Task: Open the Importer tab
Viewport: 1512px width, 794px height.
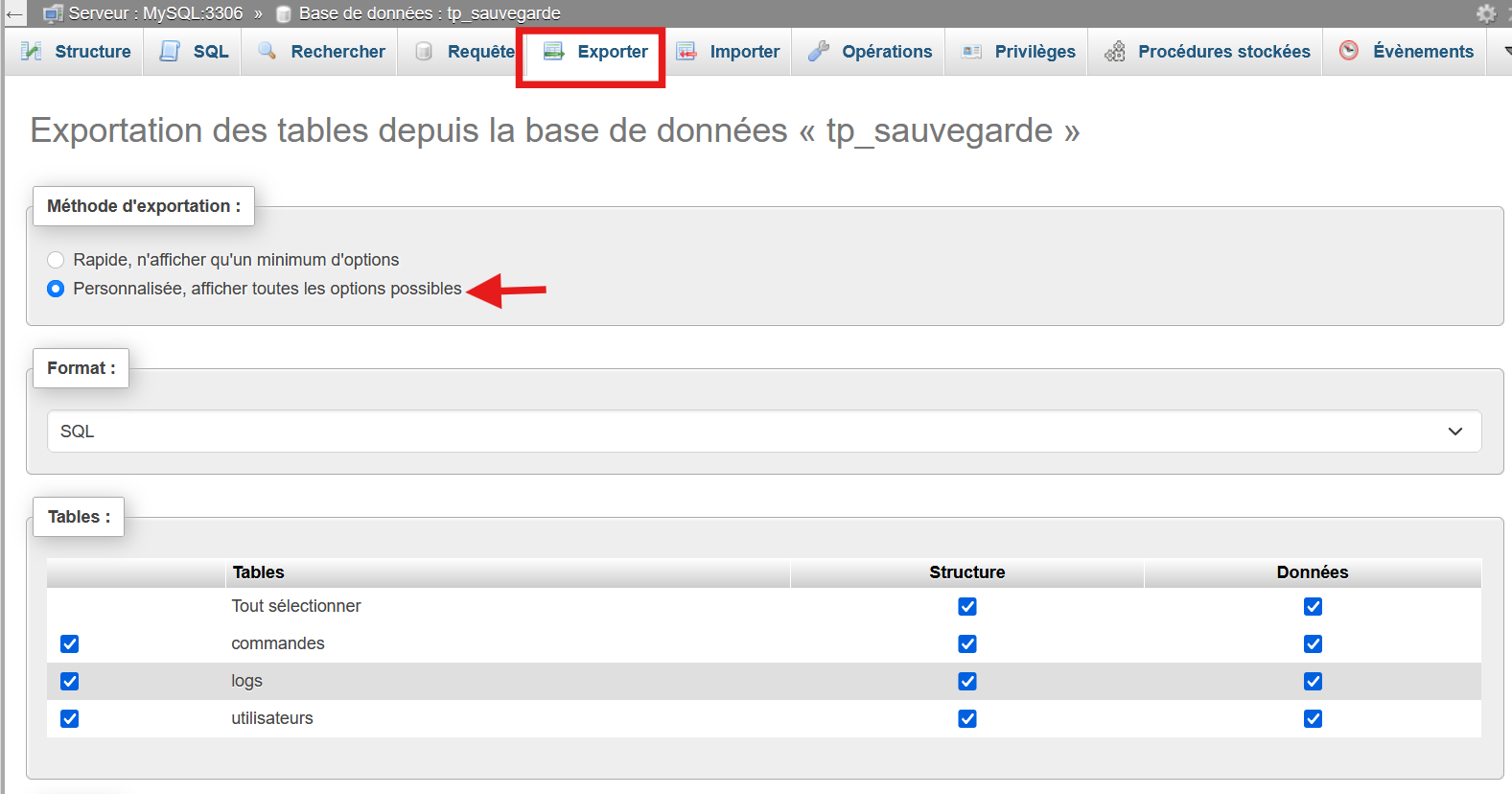Action: pos(728,52)
